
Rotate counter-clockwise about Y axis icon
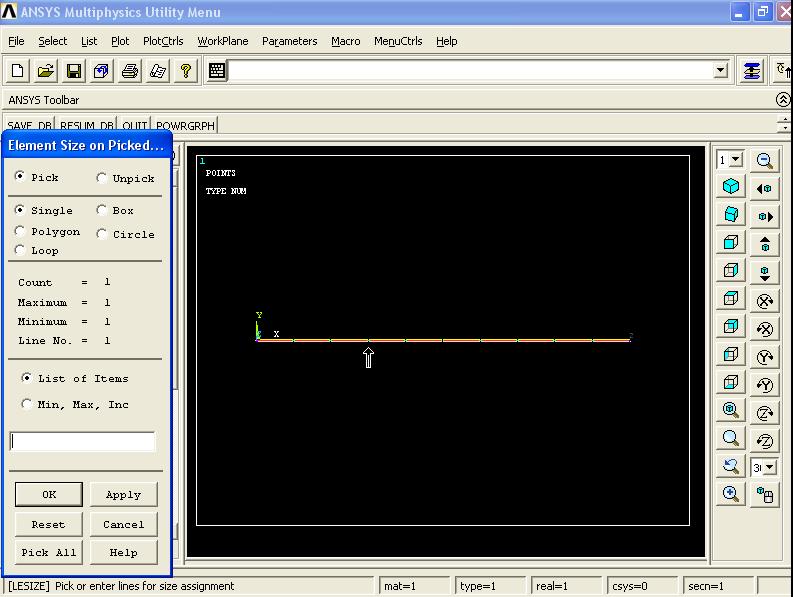(x=764, y=386)
